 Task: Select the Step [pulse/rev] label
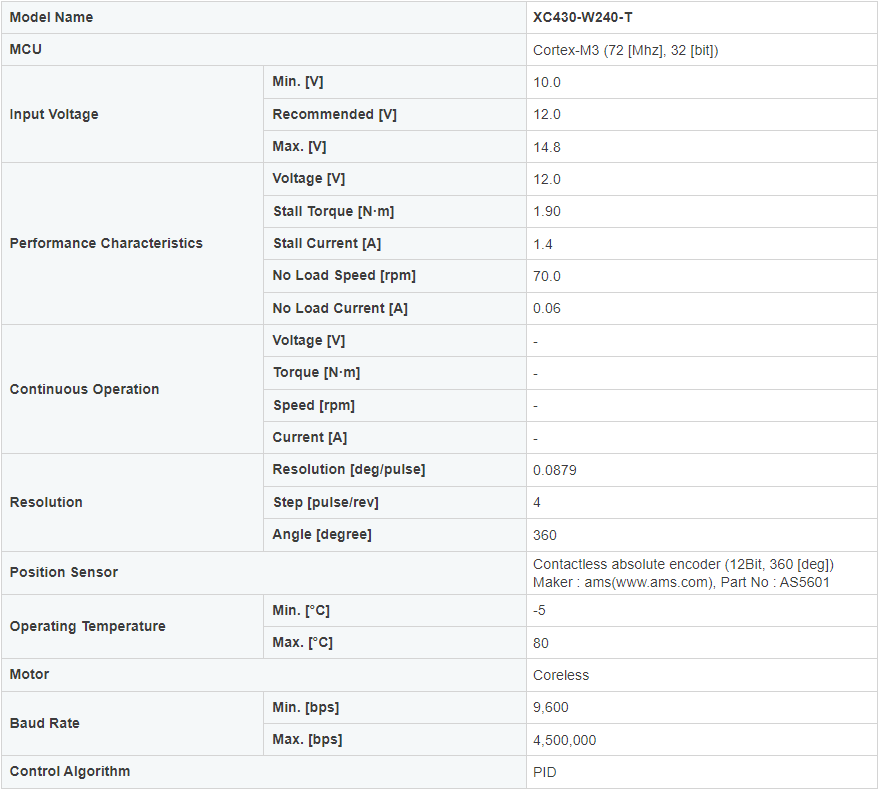325,502
